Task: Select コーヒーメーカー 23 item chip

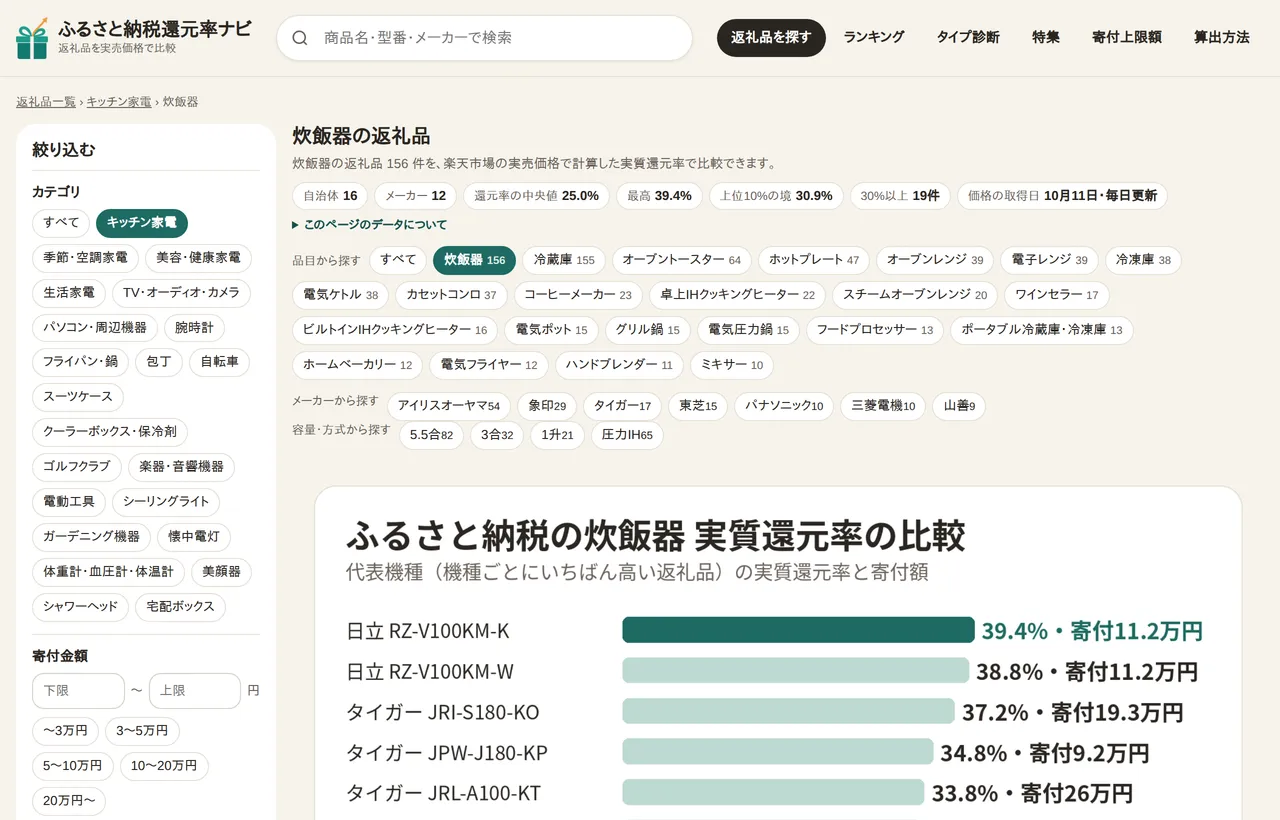Action: point(578,295)
